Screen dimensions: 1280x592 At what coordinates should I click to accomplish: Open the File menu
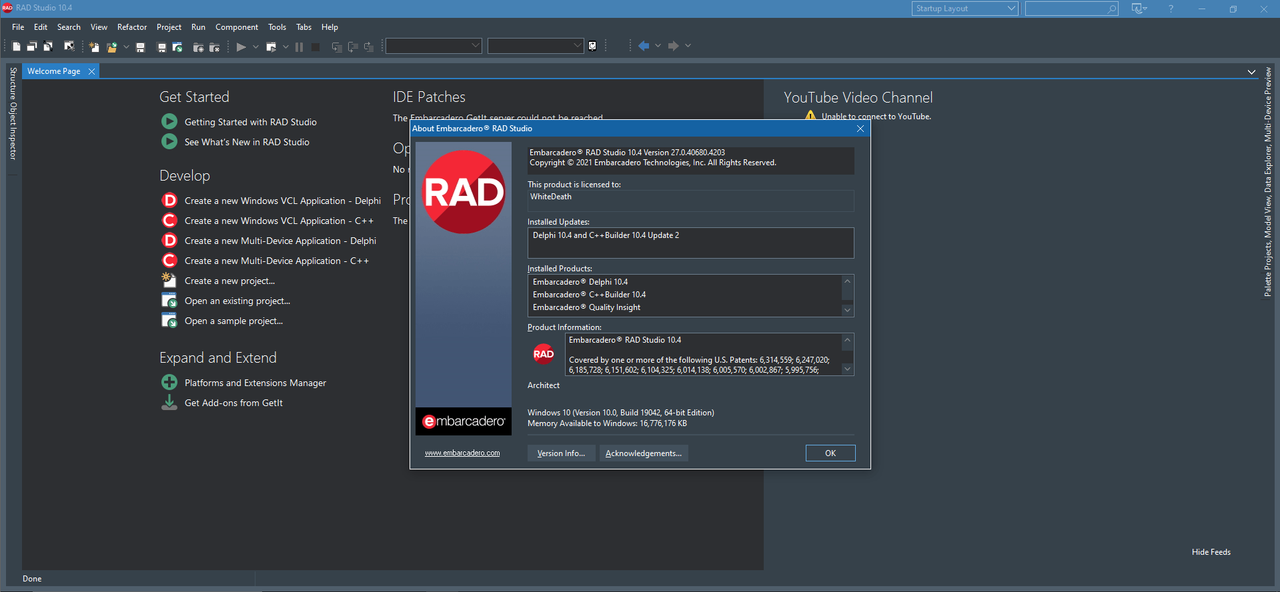(18, 27)
